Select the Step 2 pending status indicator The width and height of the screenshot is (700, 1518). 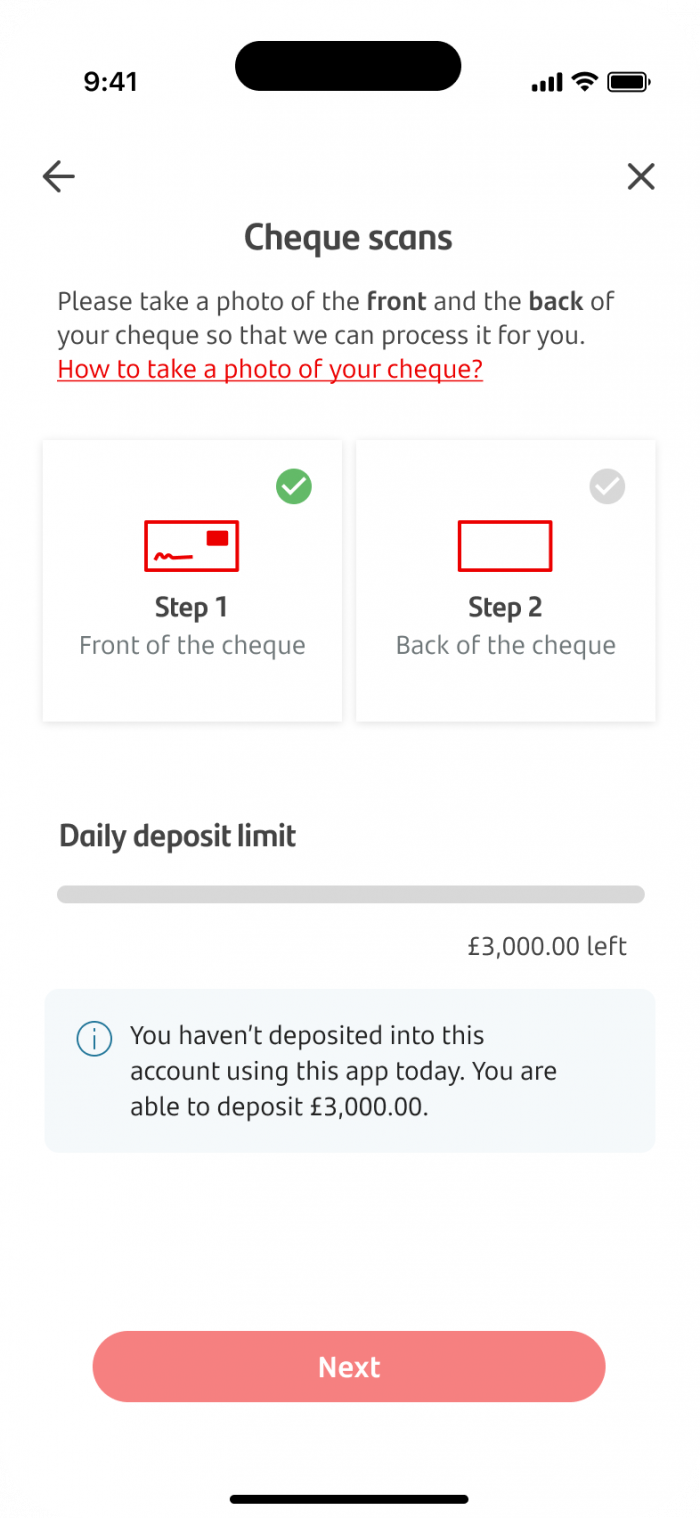click(606, 487)
